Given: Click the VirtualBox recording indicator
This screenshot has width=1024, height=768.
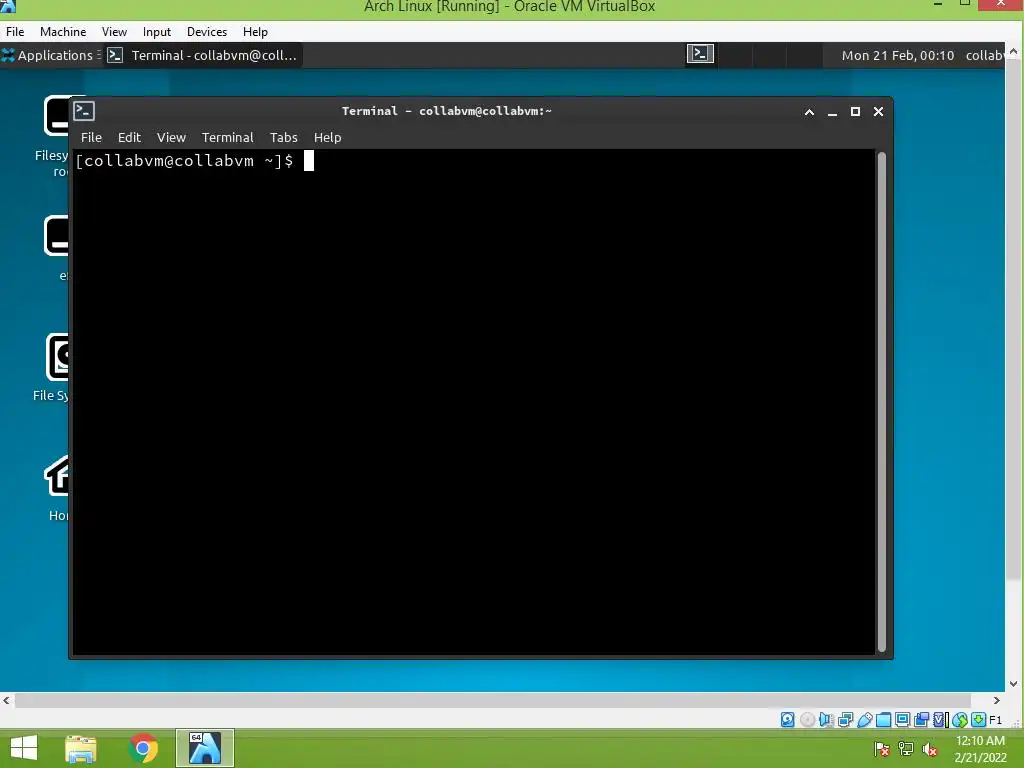Looking at the screenshot, I should tap(921, 720).
